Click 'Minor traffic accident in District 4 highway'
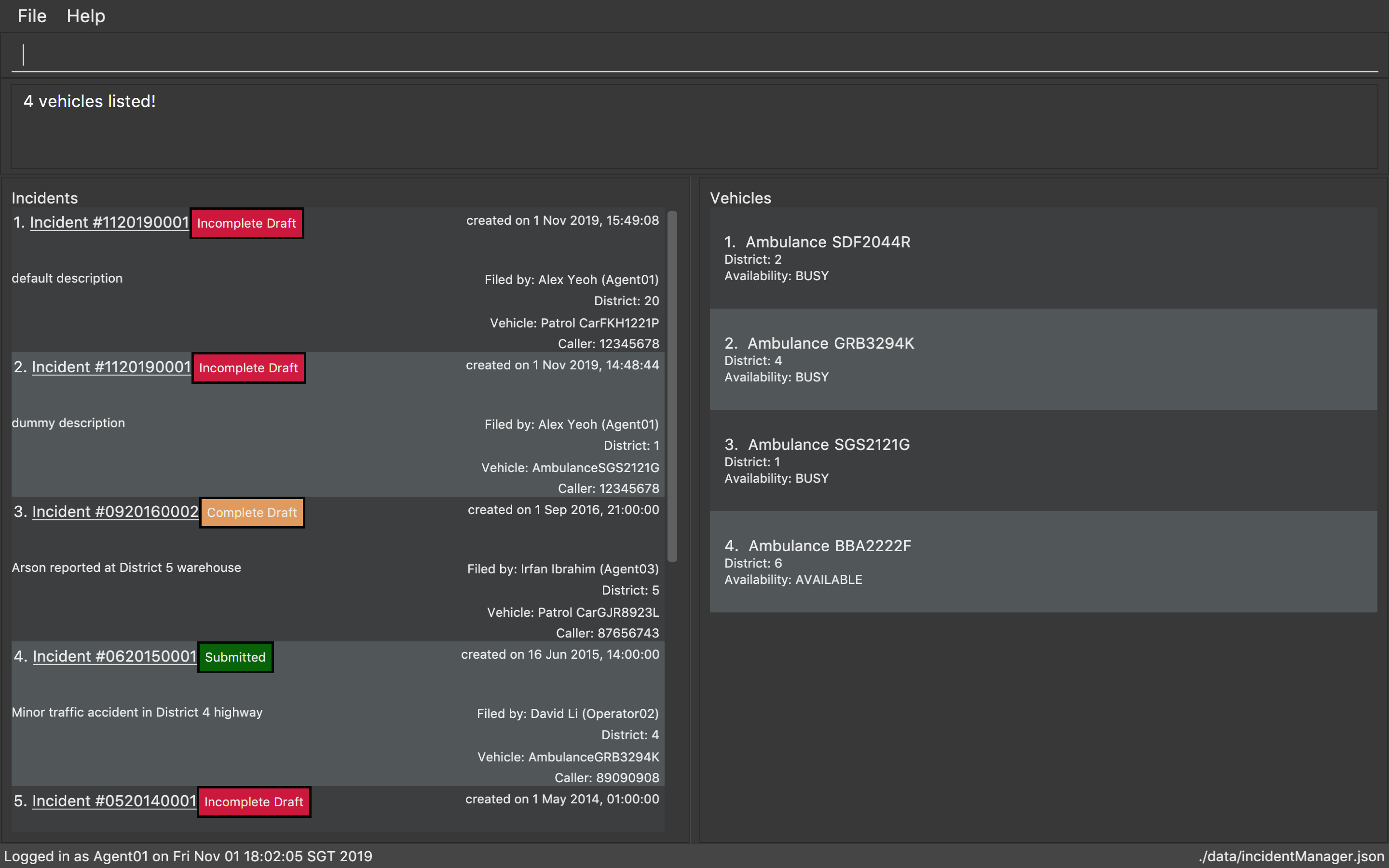 coord(137,712)
